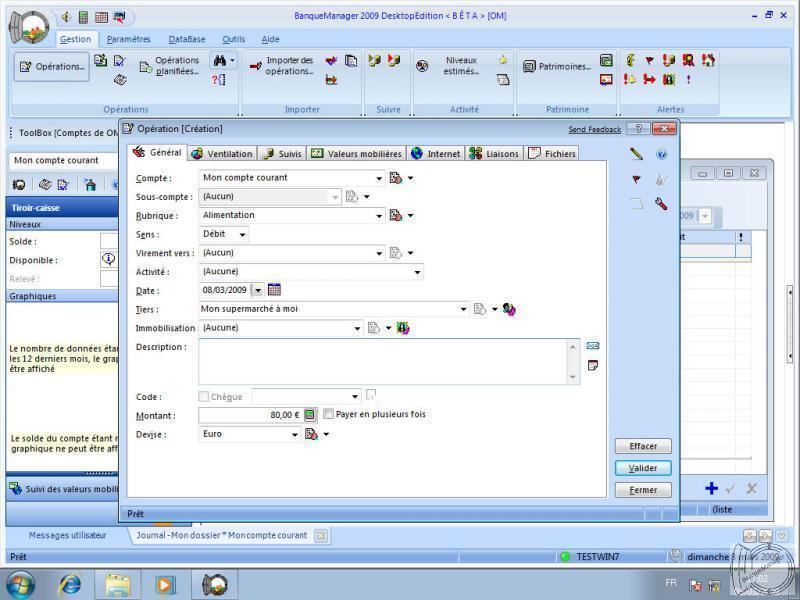Click into the Description text area

[x=383, y=361]
